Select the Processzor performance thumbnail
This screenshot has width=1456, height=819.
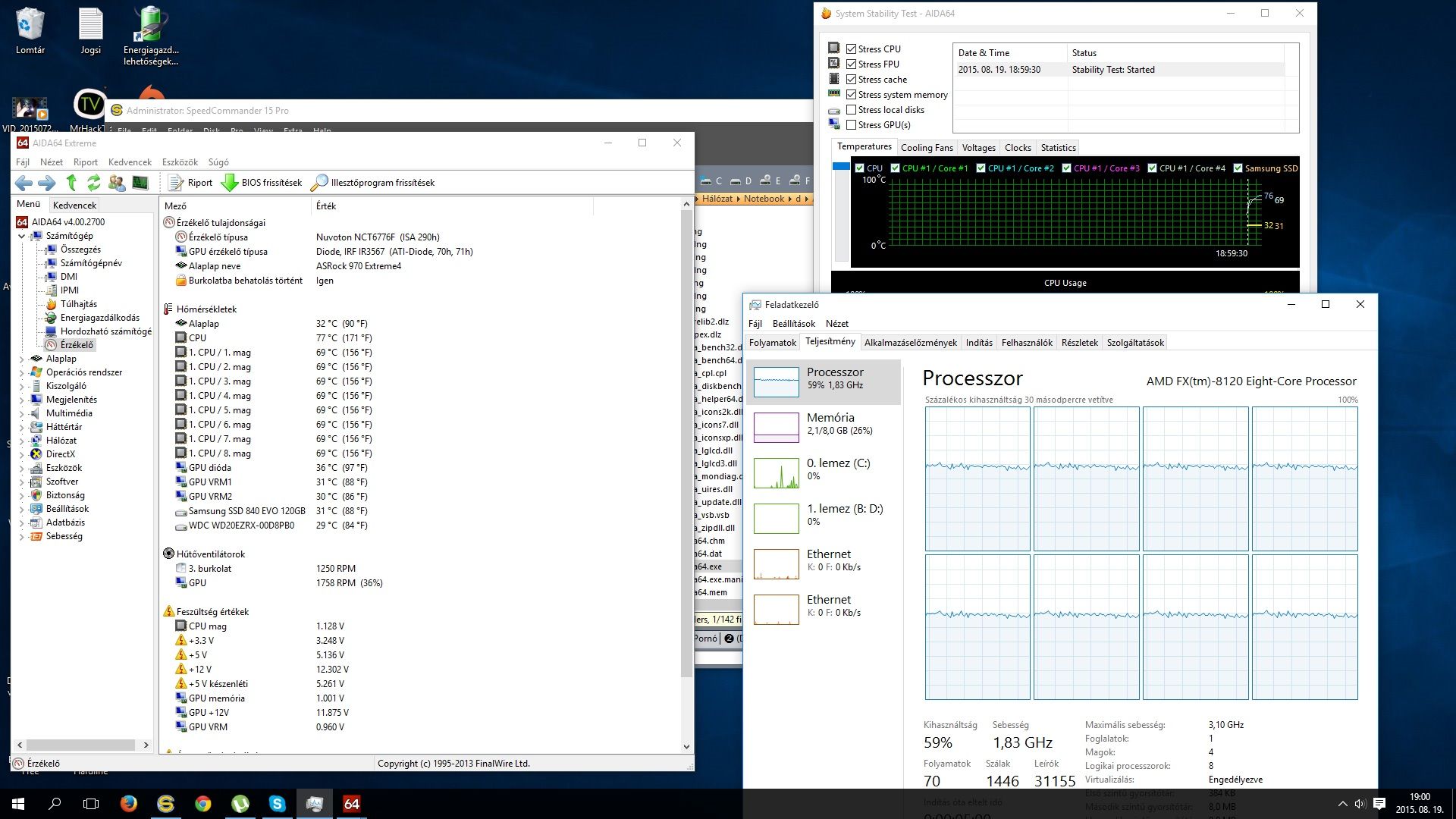tap(777, 381)
